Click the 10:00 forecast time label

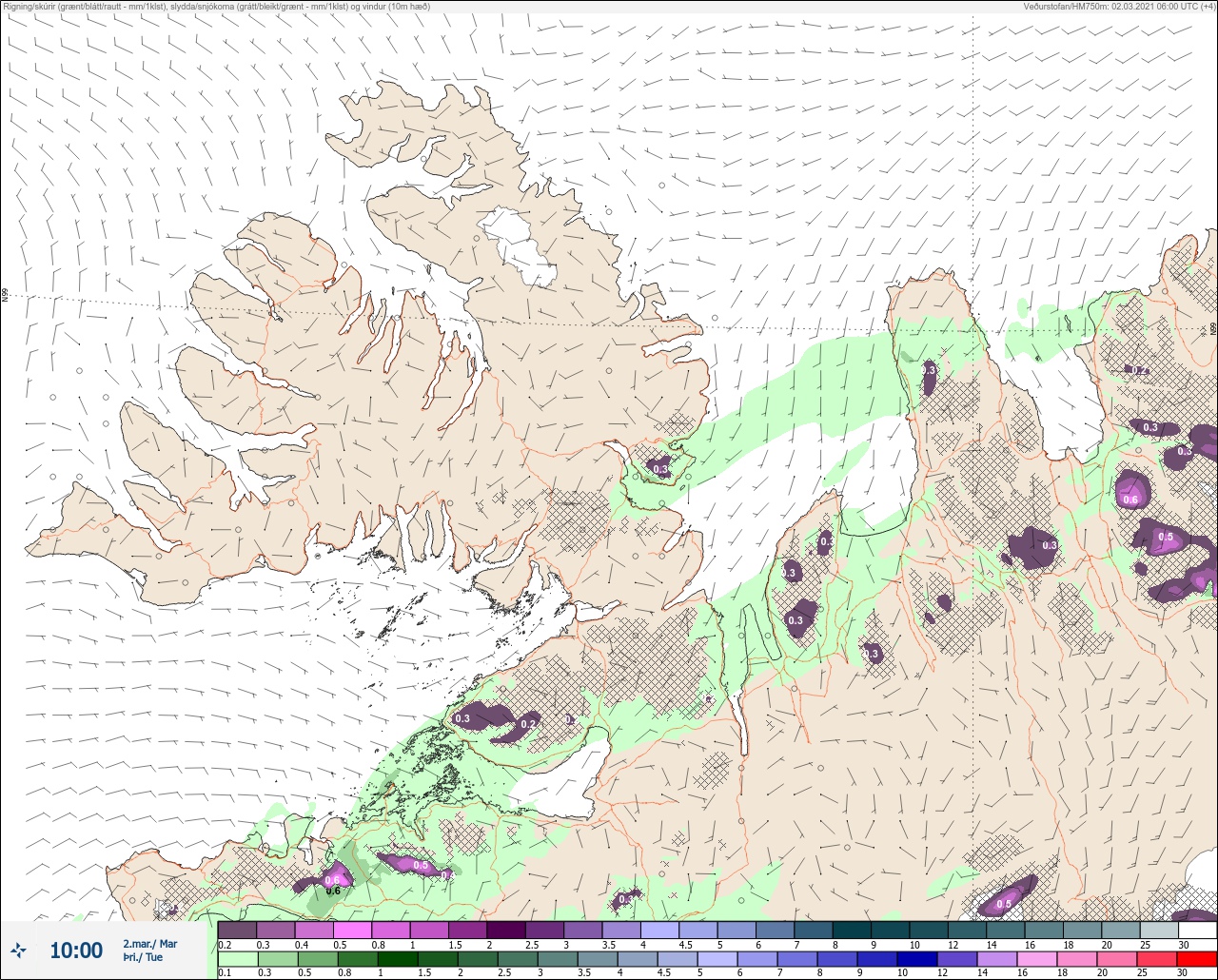[76, 950]
